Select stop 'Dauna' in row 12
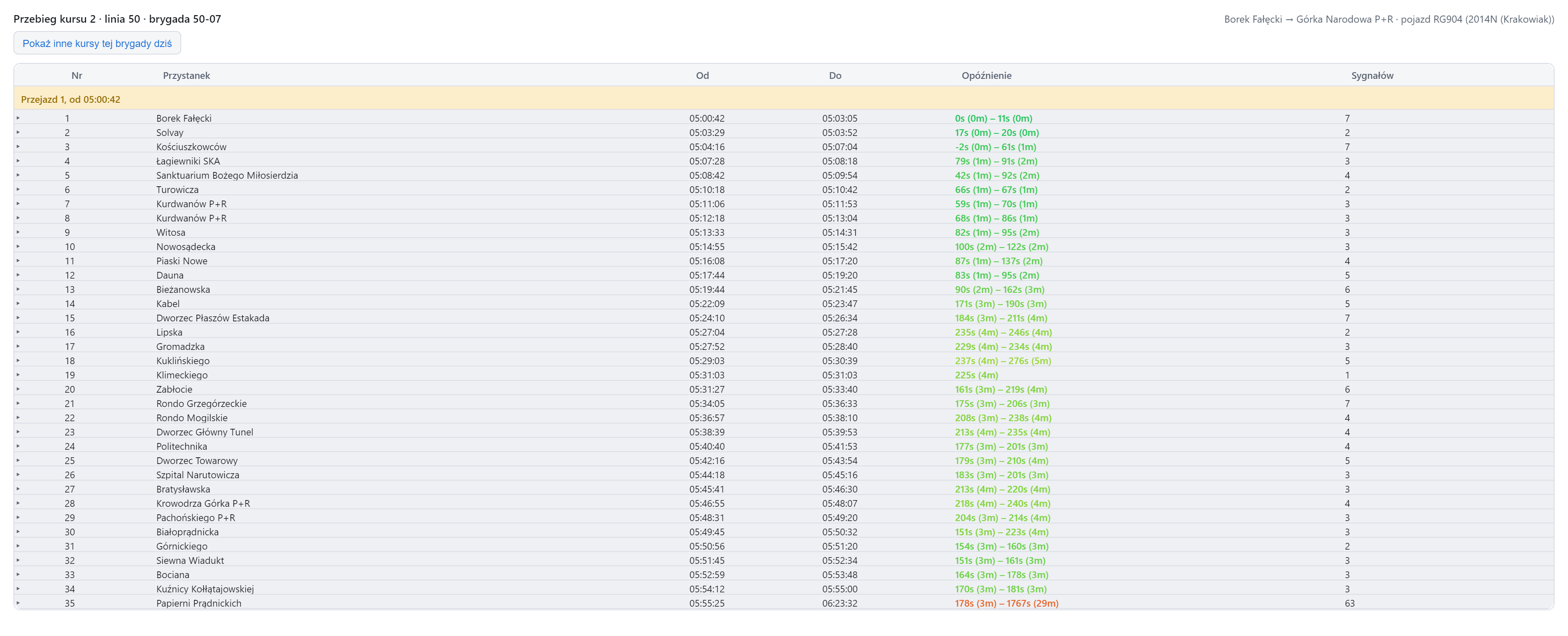This screenshot has height=636, width=1568. [x=170, y=275]
